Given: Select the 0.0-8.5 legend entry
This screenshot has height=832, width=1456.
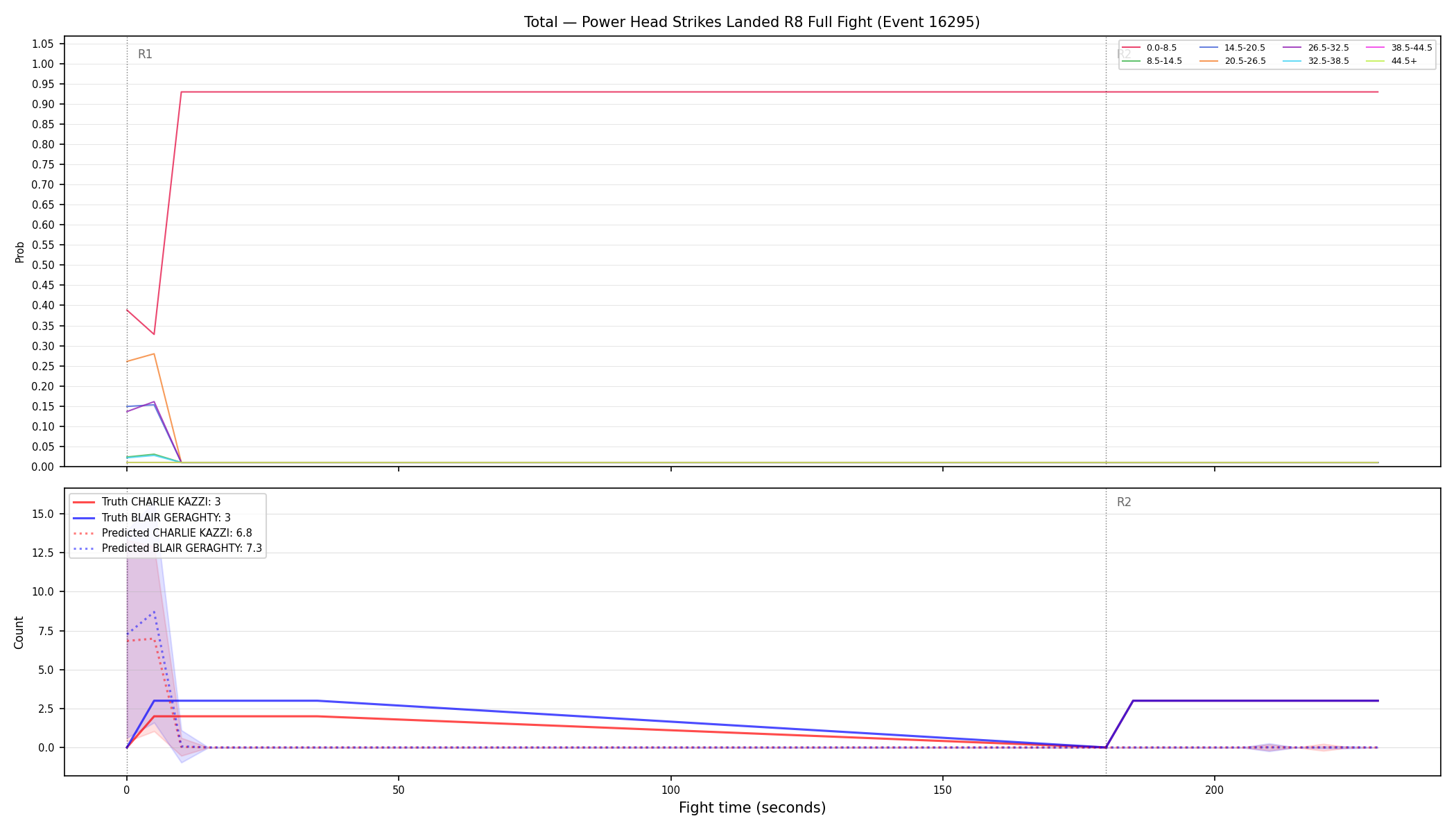Looking at the screenshot, I should click(1150, 48).
